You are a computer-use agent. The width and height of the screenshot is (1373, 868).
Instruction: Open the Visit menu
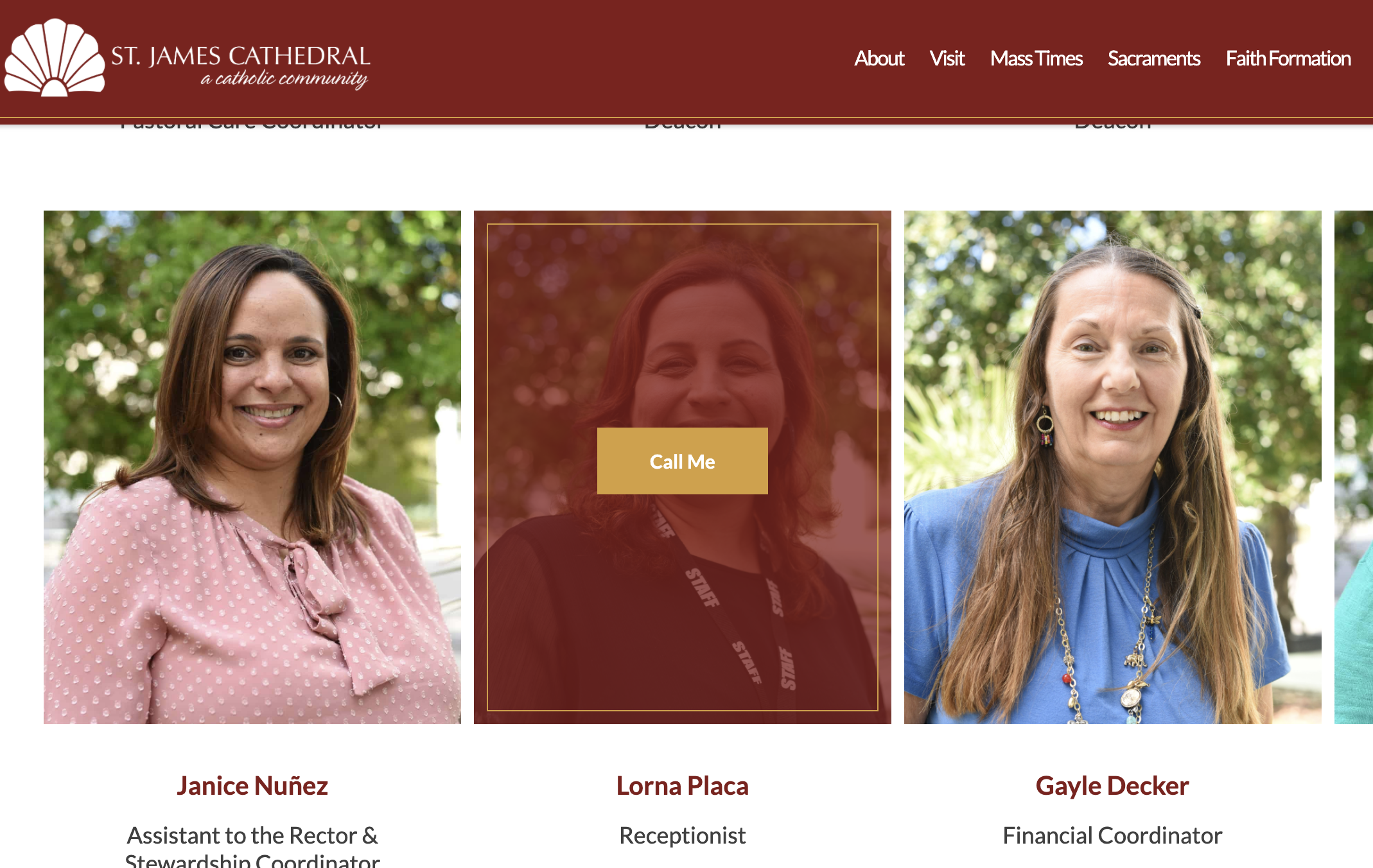point(947,58)
